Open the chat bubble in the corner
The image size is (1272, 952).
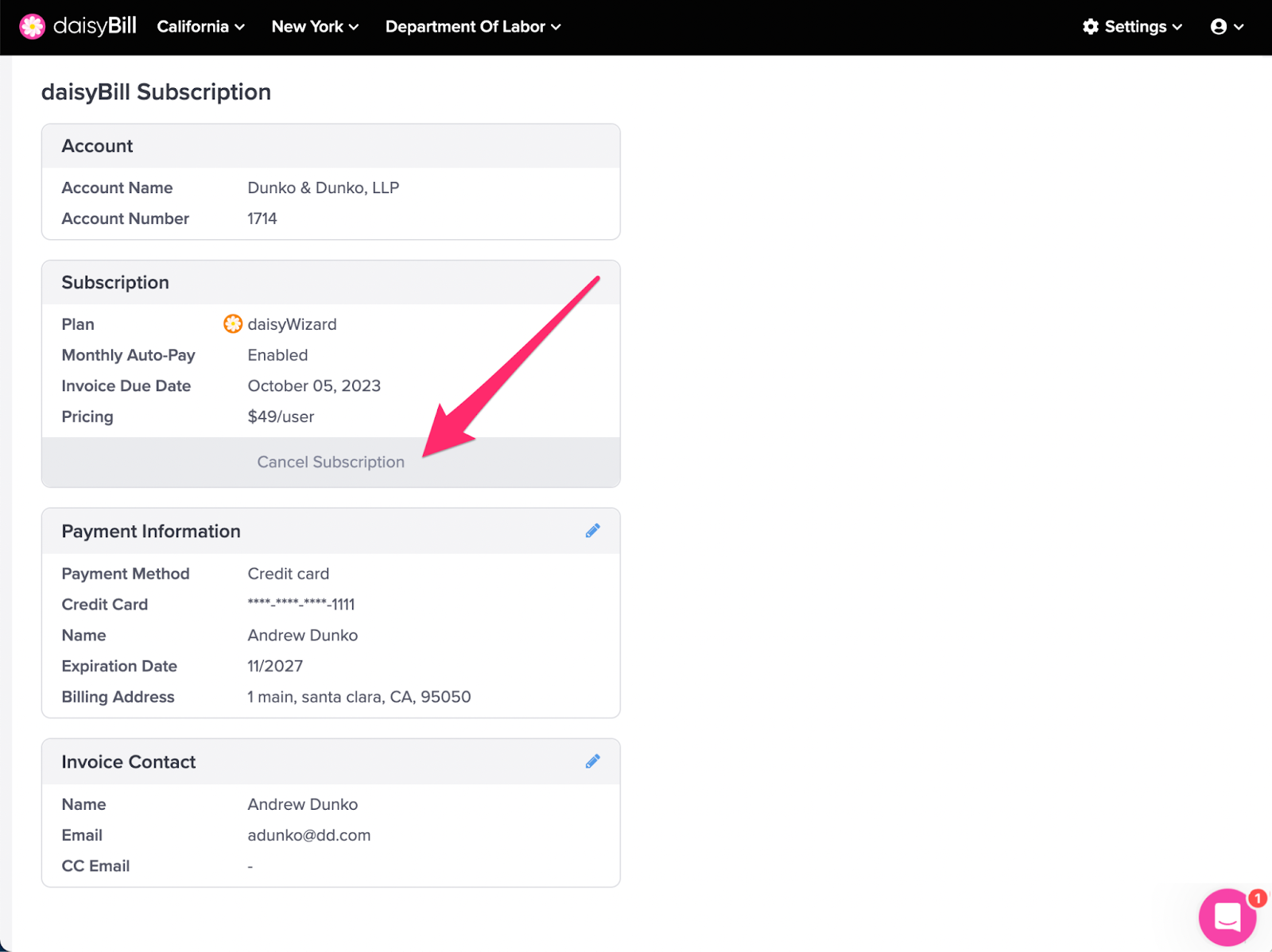(x=1227, y=918)
